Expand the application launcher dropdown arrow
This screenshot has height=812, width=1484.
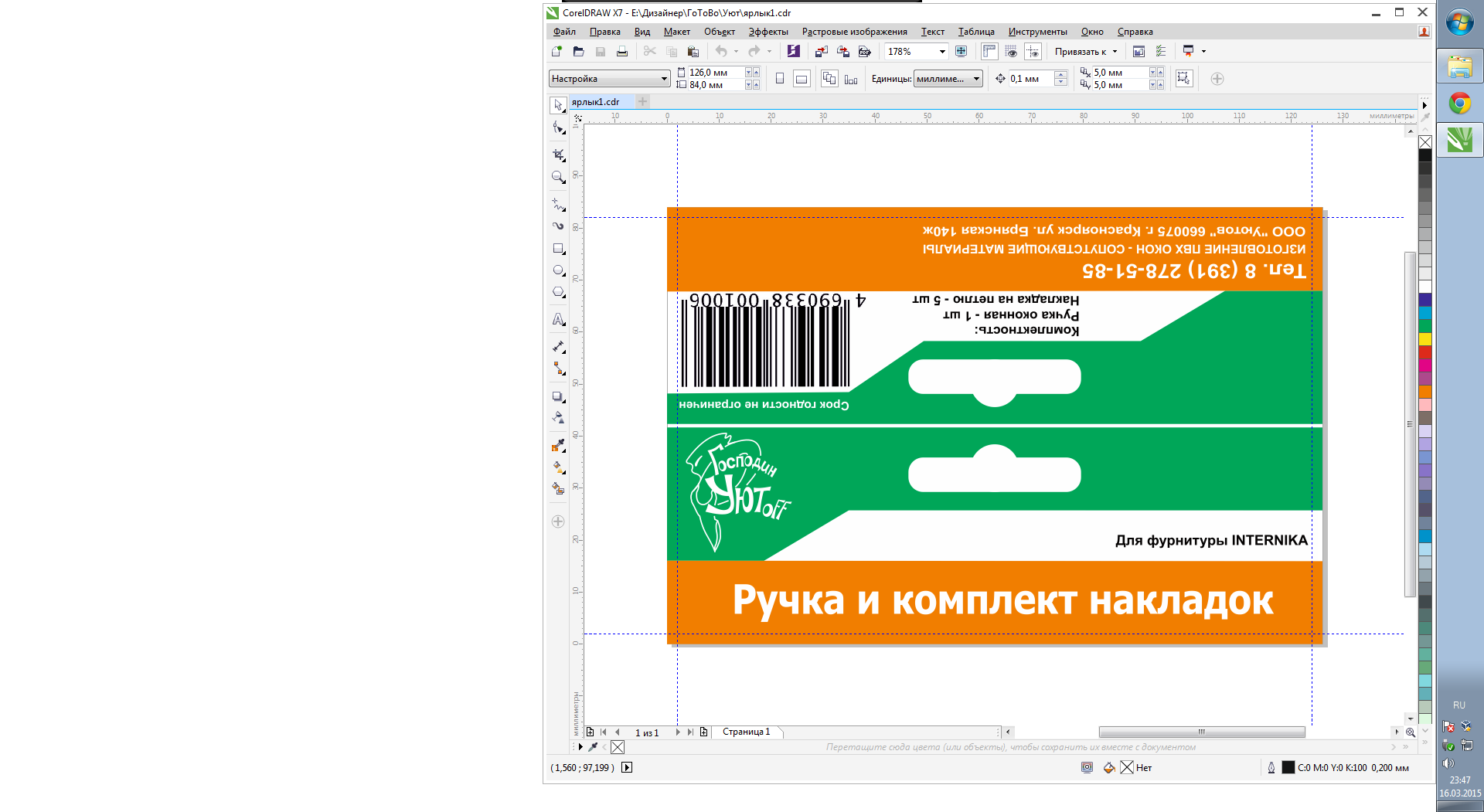tap(1203, 52)
